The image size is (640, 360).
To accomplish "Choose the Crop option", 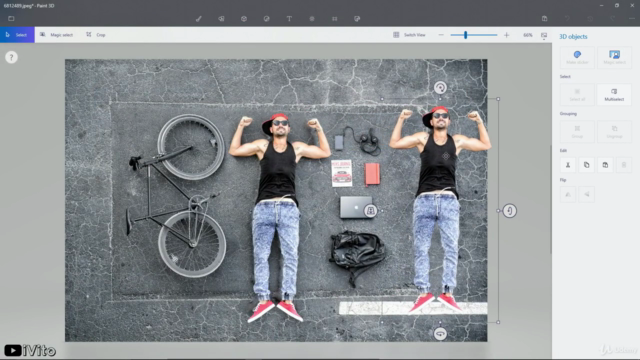I will click(x=96, y=35).
